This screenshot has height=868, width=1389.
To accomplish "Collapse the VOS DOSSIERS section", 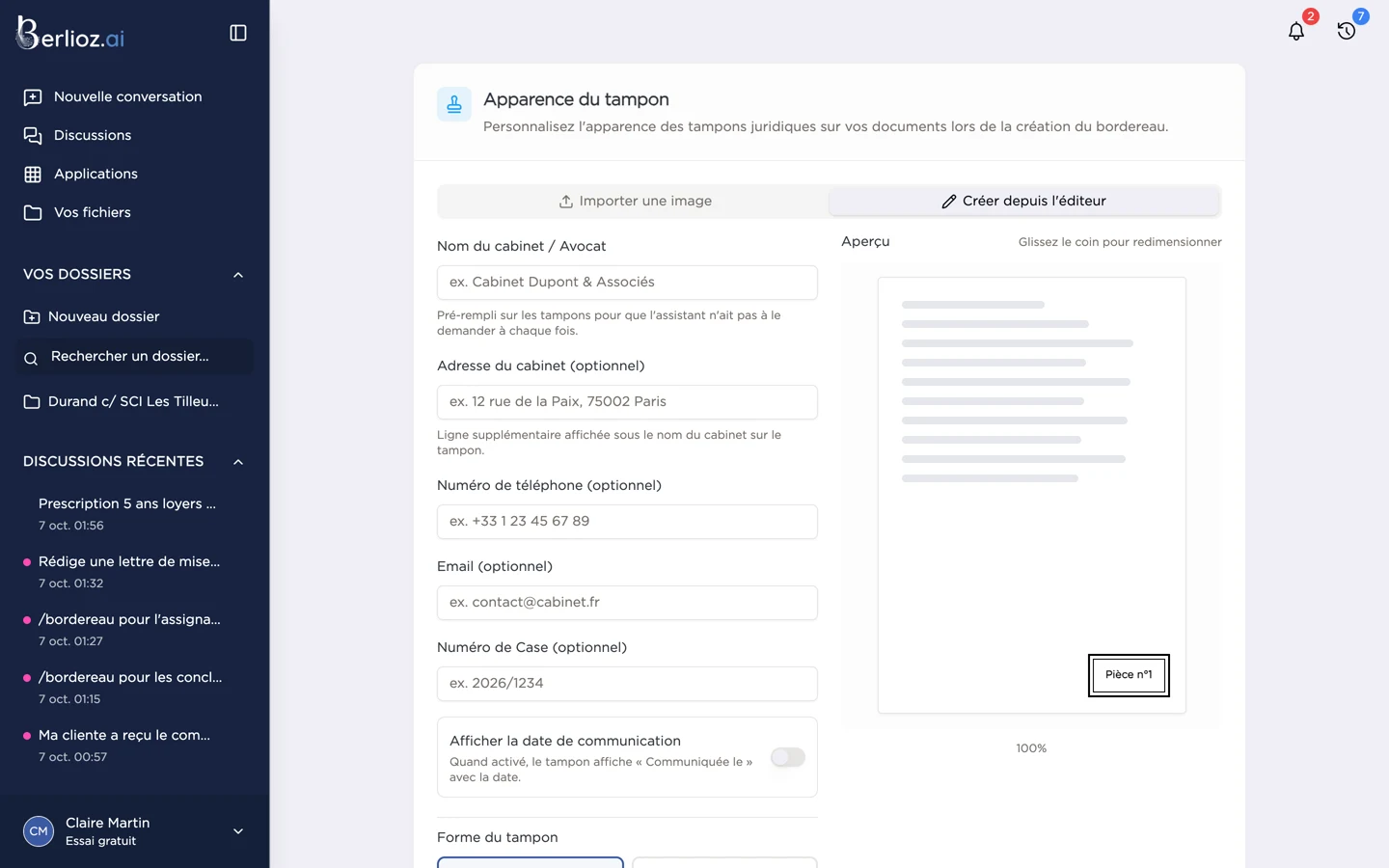I will (x=238, y=275).
